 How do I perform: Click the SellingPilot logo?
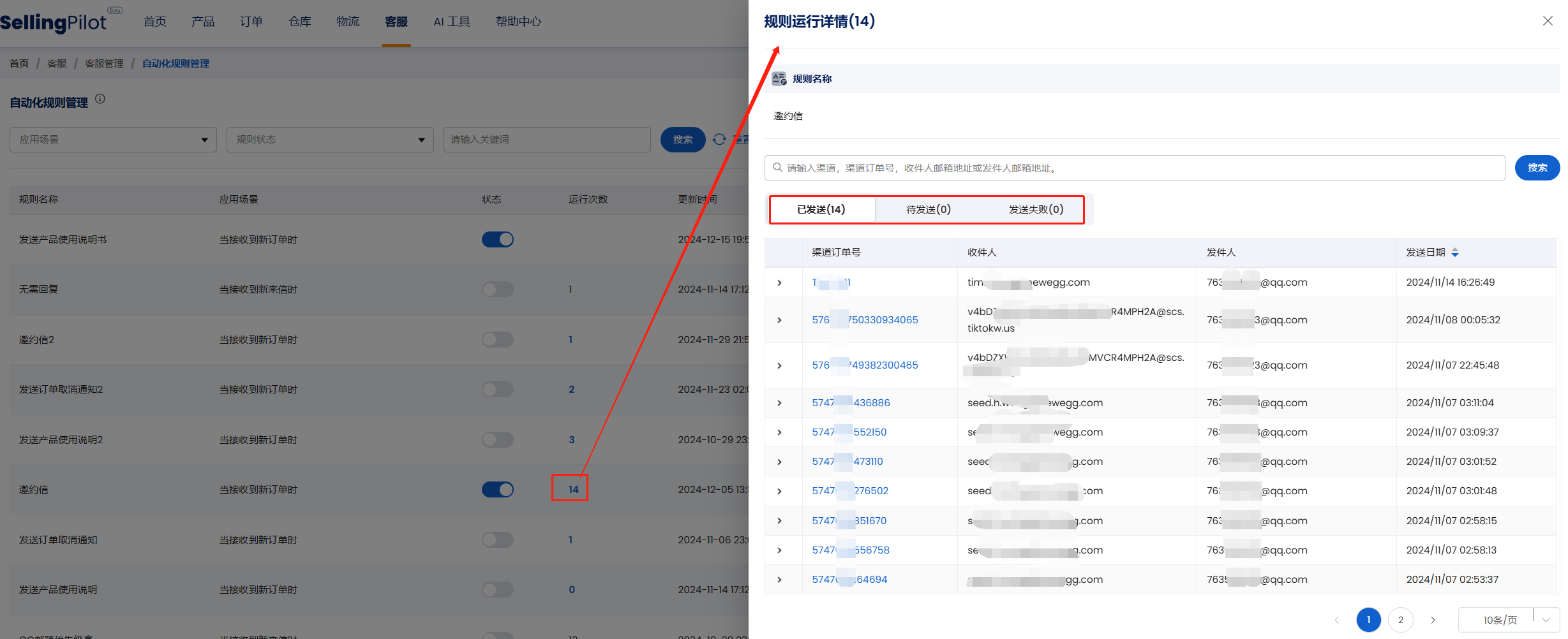pos(54,22)
